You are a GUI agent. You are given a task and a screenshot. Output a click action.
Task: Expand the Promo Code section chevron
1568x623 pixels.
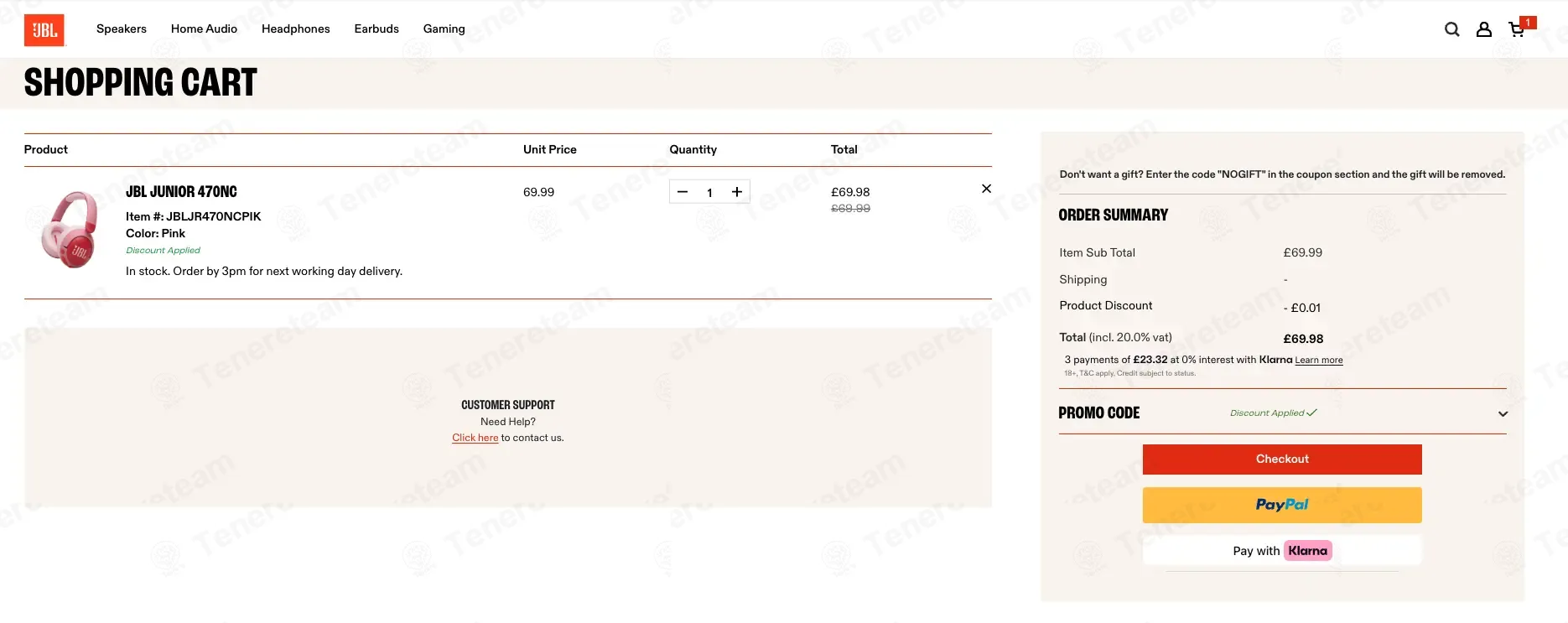(x=1503, y=413)
